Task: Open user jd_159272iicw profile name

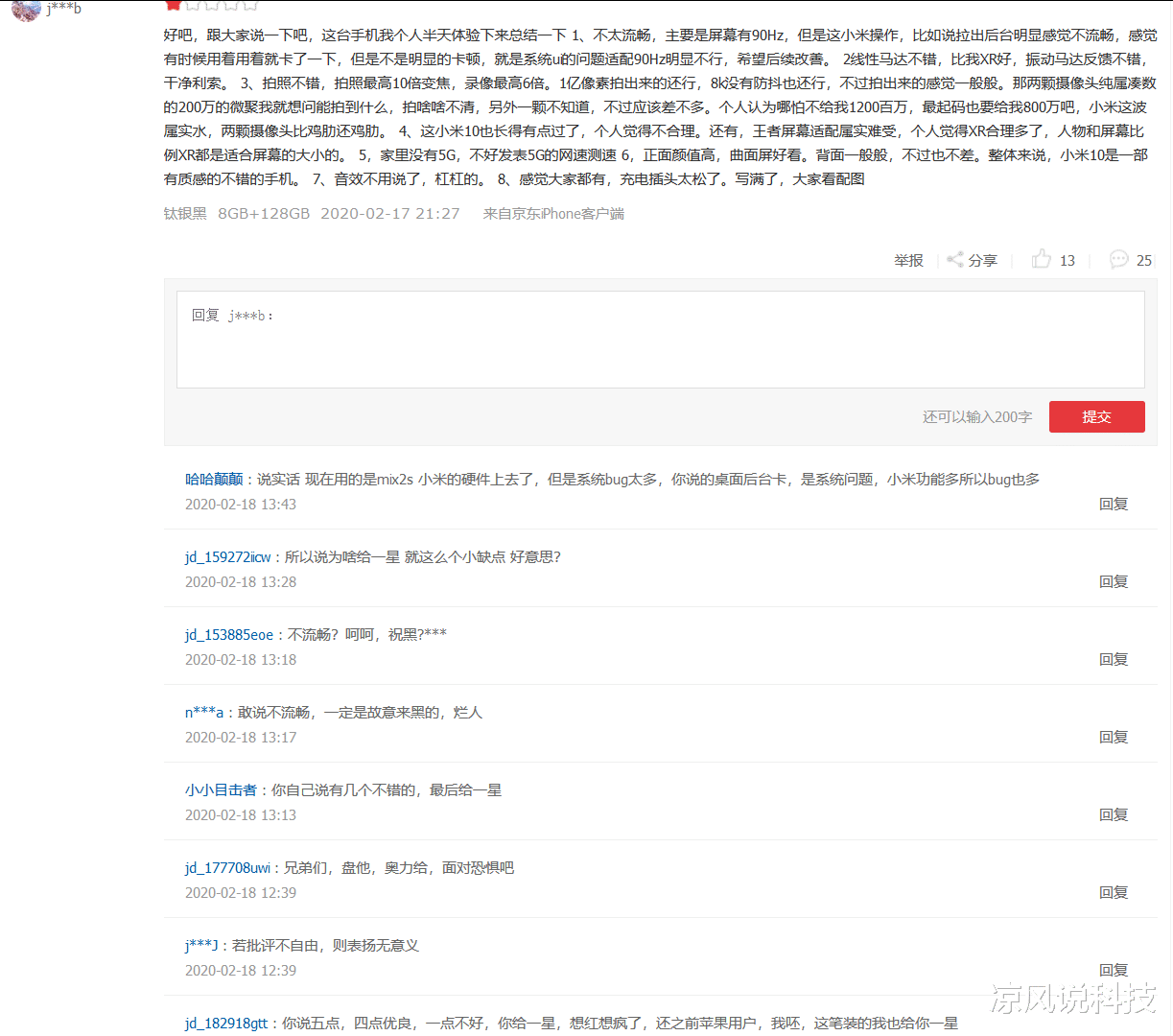Action: 227,556
